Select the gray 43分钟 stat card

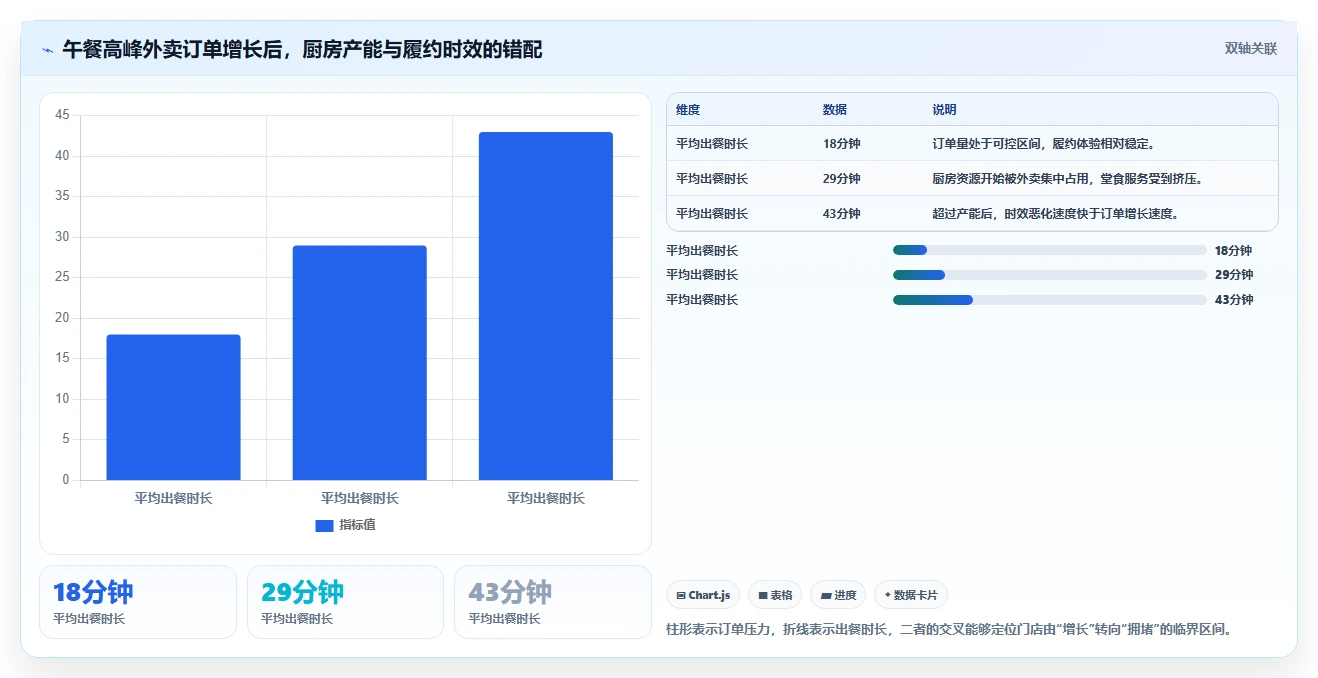point(552,602)
